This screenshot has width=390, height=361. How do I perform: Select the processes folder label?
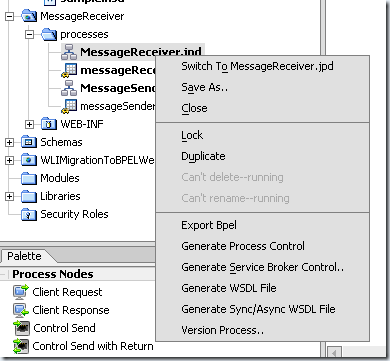tap(84, 34)
